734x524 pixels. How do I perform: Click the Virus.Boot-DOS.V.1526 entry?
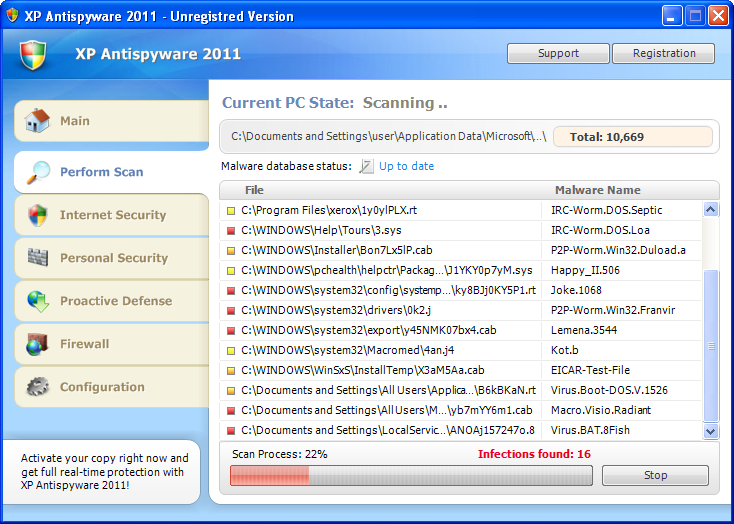609,391
